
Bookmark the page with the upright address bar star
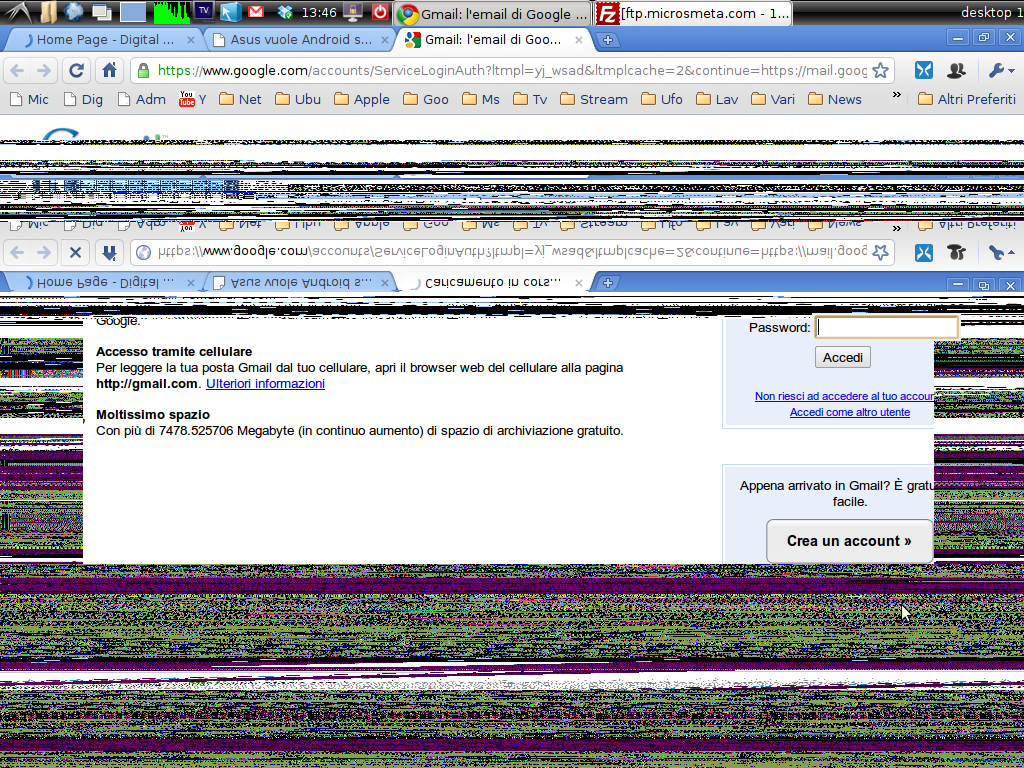click(880, 71)
